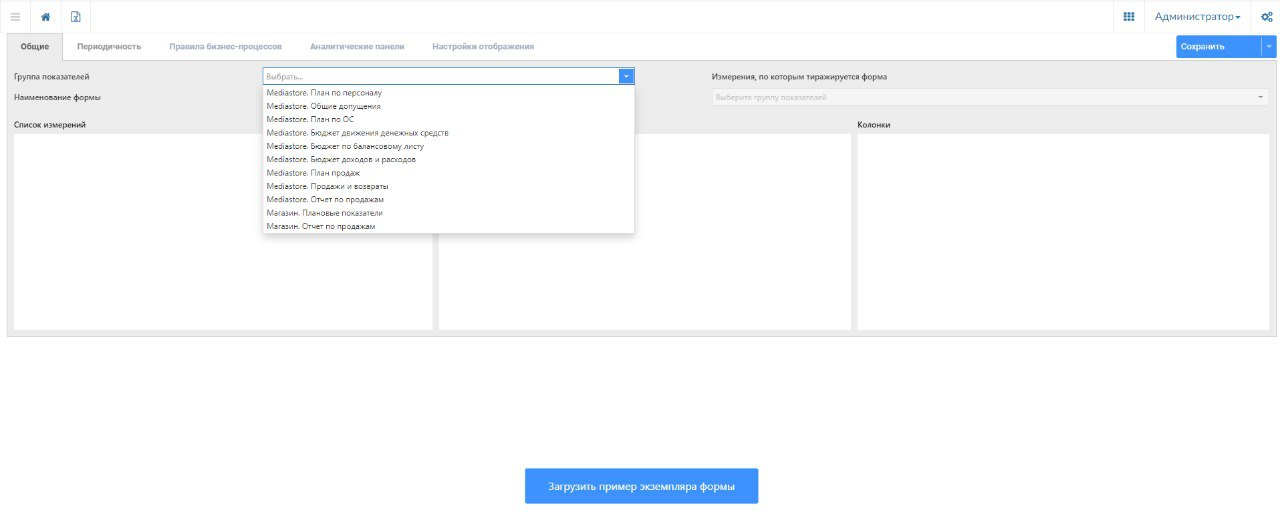Open the Сохранить split-button arrow
Viewport: 1280px width, 528px height.
[1269, 46]
